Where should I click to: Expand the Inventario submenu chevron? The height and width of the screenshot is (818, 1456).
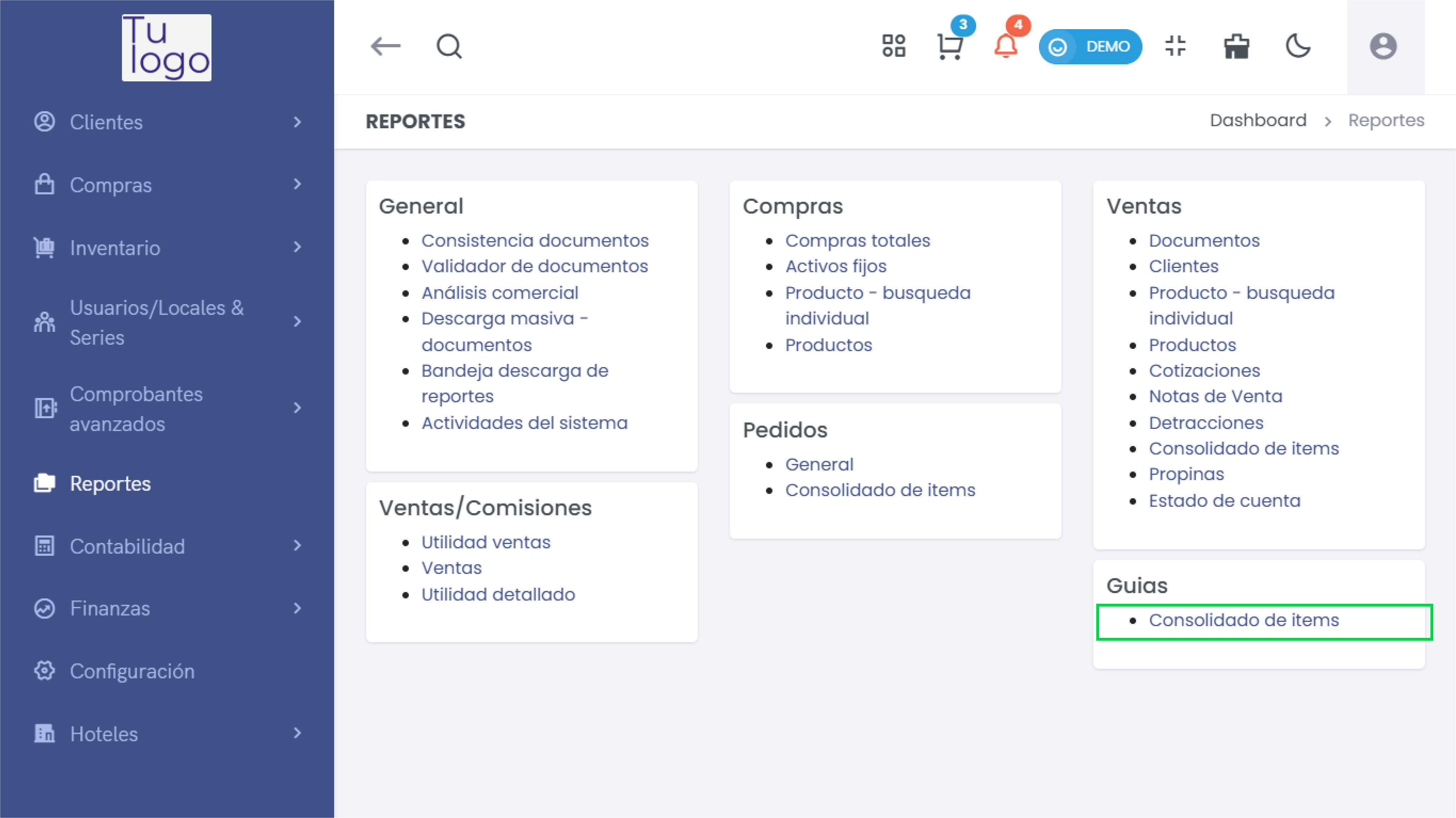pos(297,247)
